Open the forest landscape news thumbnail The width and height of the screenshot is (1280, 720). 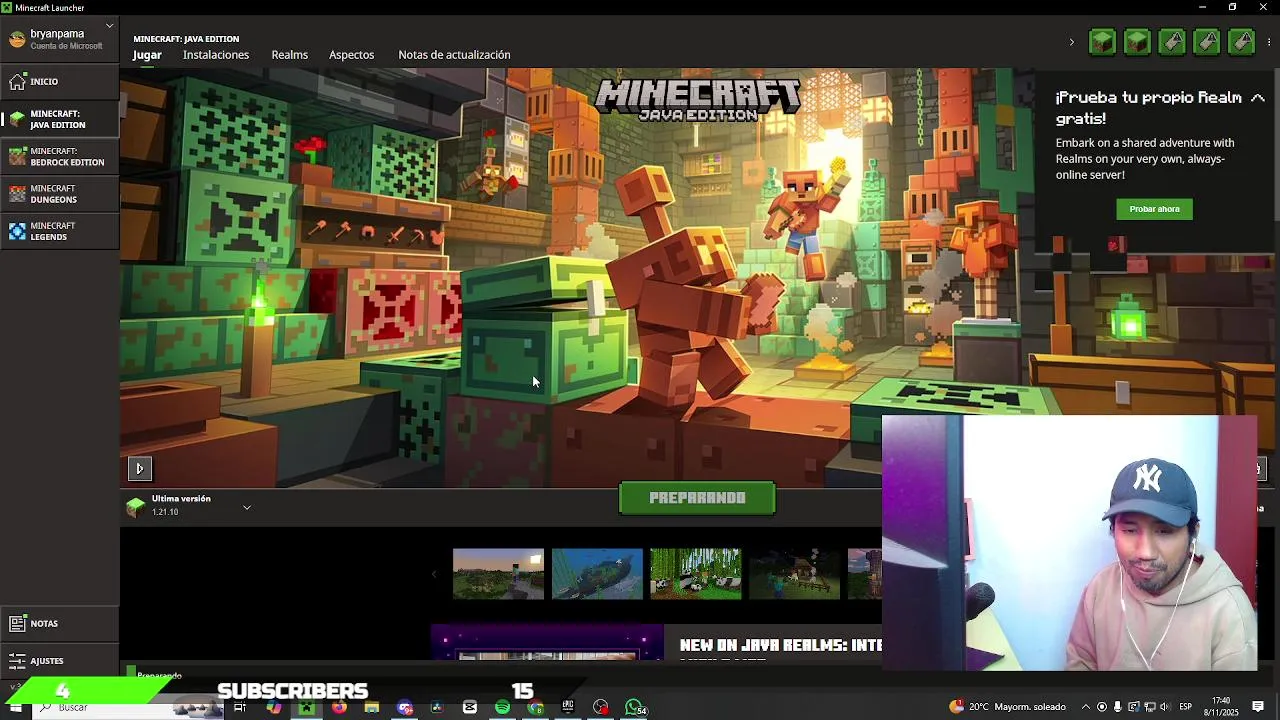click(498, 574)
